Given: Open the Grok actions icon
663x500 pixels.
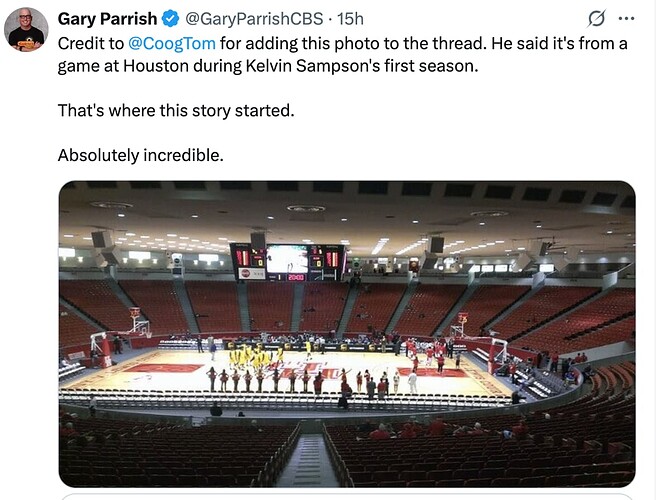Looking at the screenshot, I should [x=597, y=19].
